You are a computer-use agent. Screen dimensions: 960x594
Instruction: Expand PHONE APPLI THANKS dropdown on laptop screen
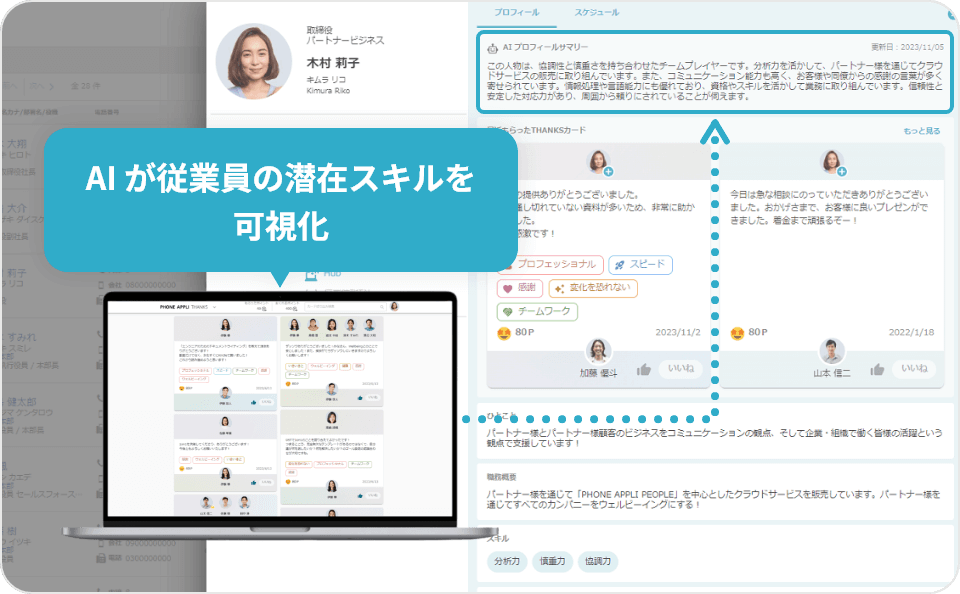[x=215, y=306]
